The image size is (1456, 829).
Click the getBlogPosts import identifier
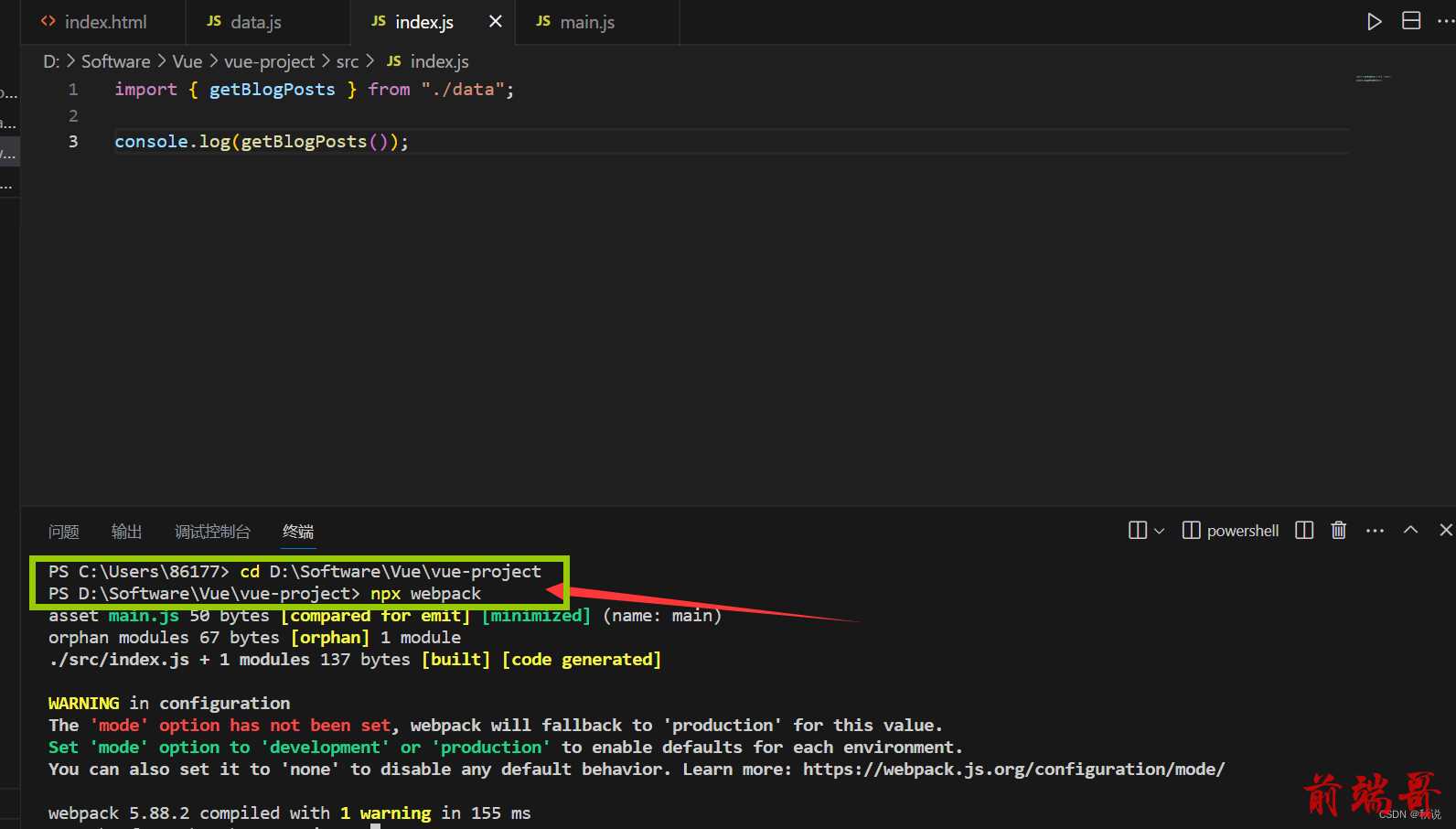(273, 90)
